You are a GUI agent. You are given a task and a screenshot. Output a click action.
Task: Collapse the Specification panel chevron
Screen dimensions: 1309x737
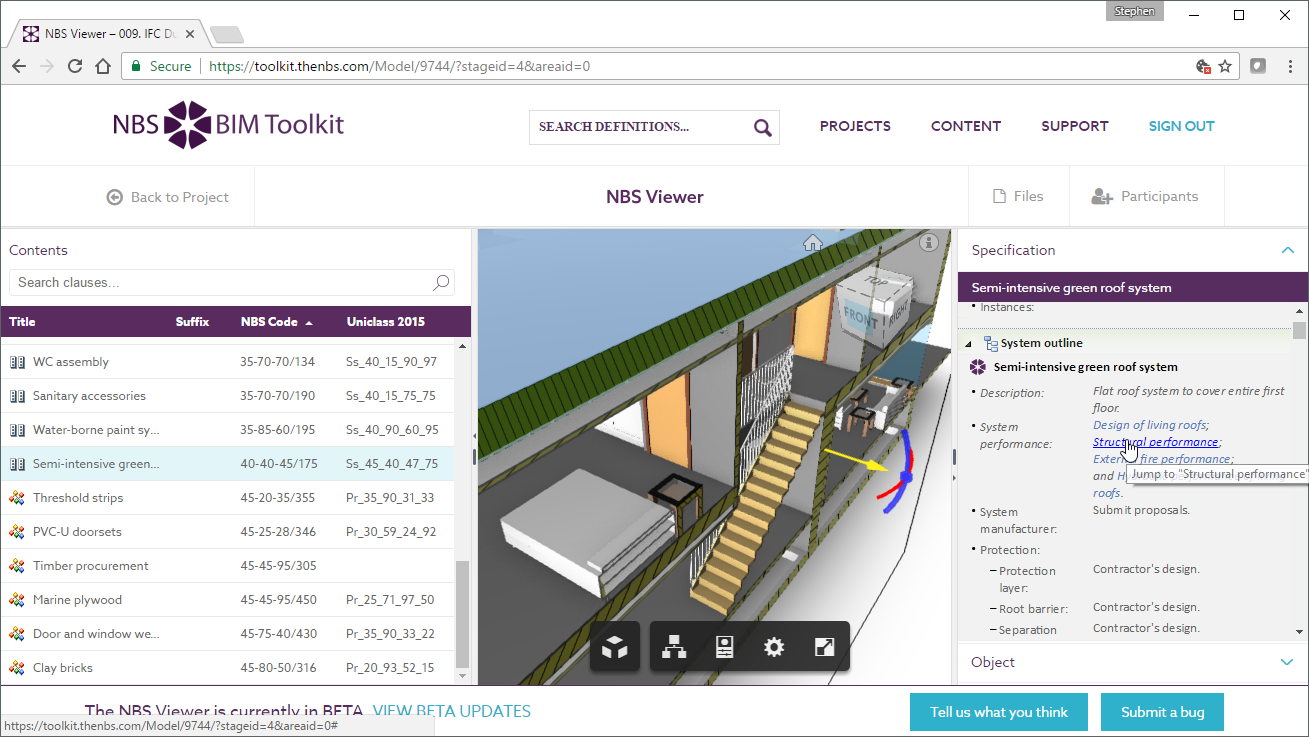tap(1288, 250)
